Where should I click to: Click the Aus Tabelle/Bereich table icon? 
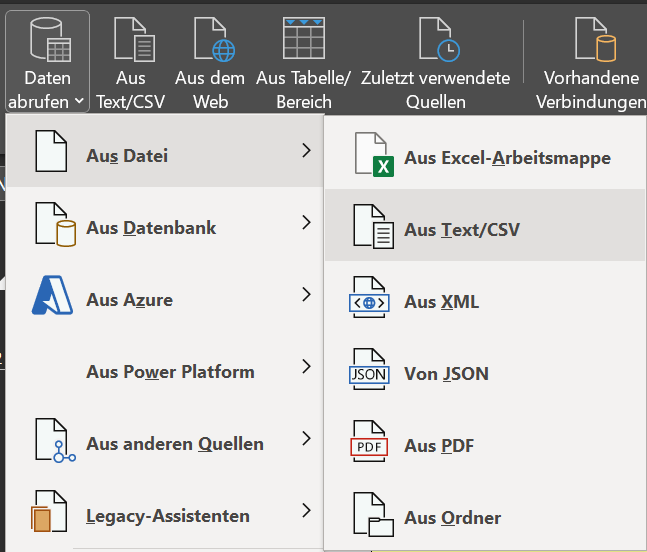(303, 40)
